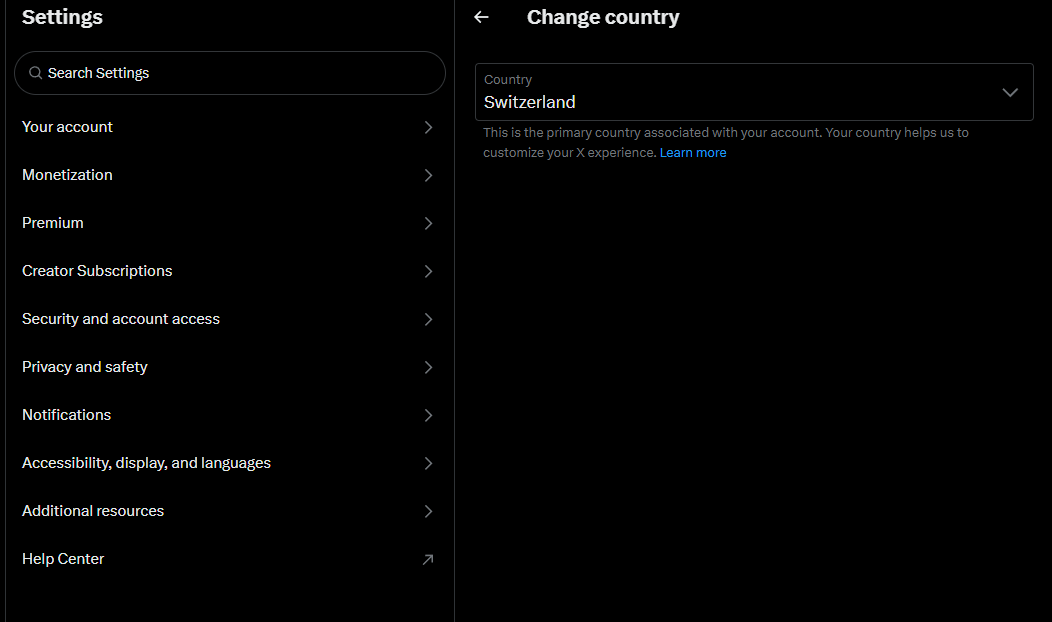
Task: Click the search magnifier icon
Action: click(x=36, y=72)
